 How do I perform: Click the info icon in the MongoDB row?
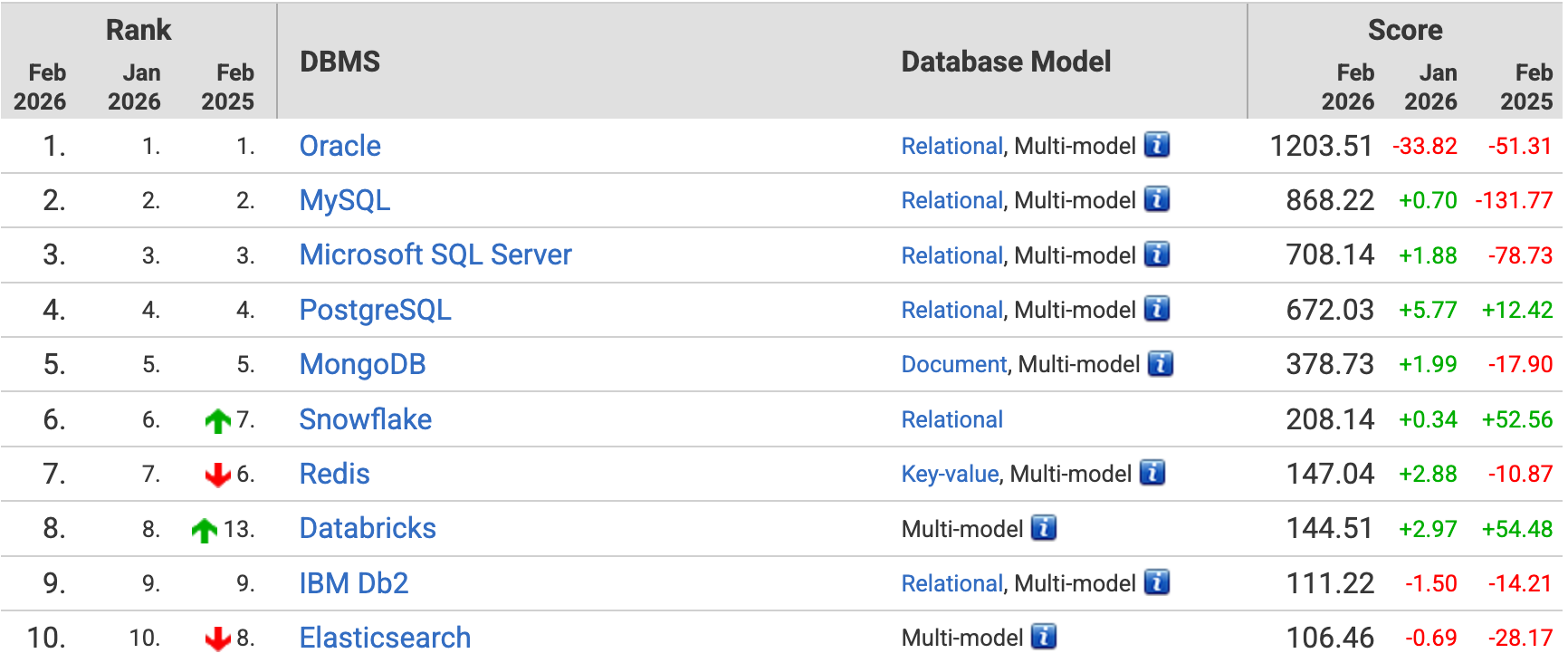pyautogui.click(x=1160, y=364)
